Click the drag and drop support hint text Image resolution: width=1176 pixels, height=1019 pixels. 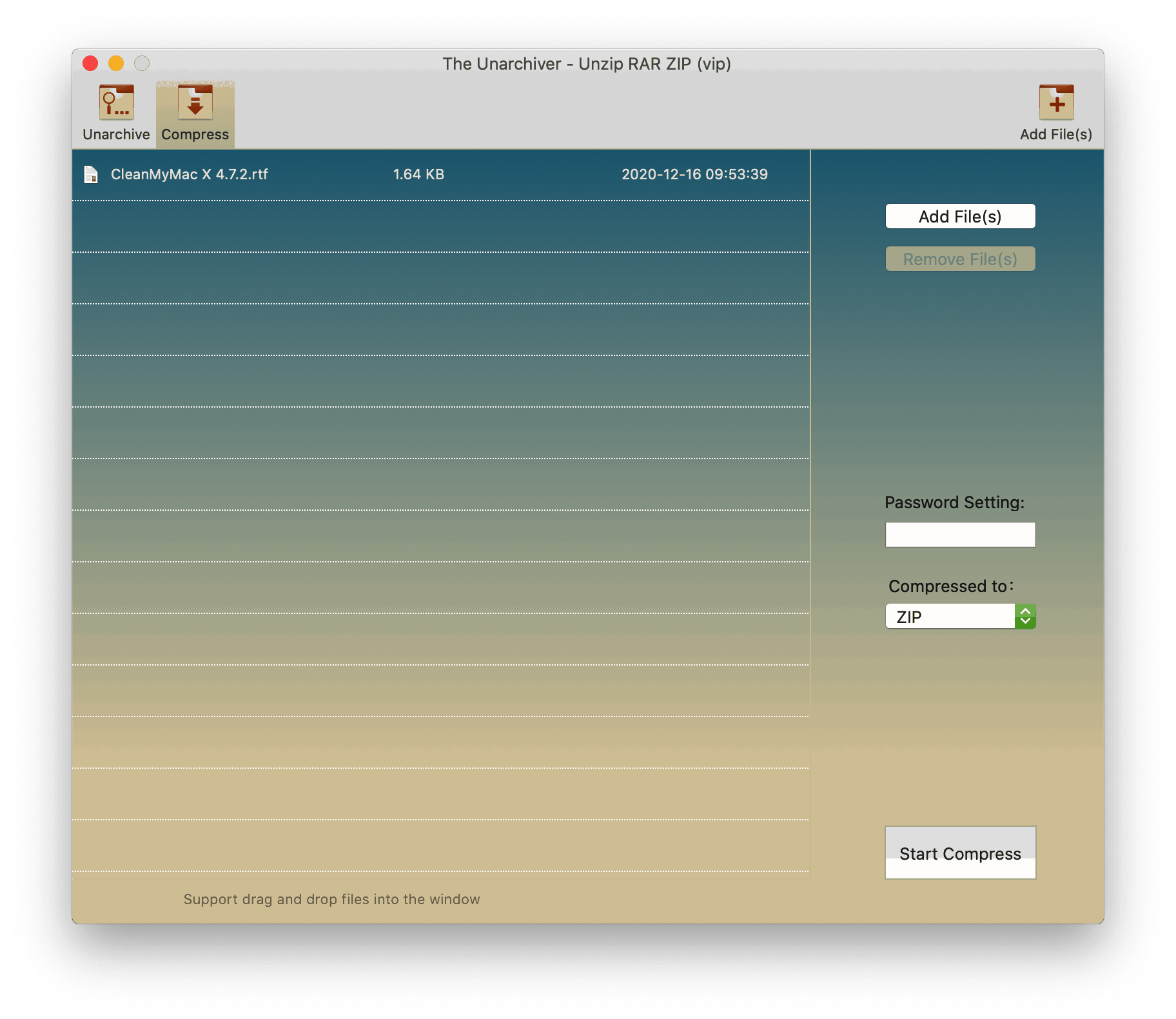point(331,900)
